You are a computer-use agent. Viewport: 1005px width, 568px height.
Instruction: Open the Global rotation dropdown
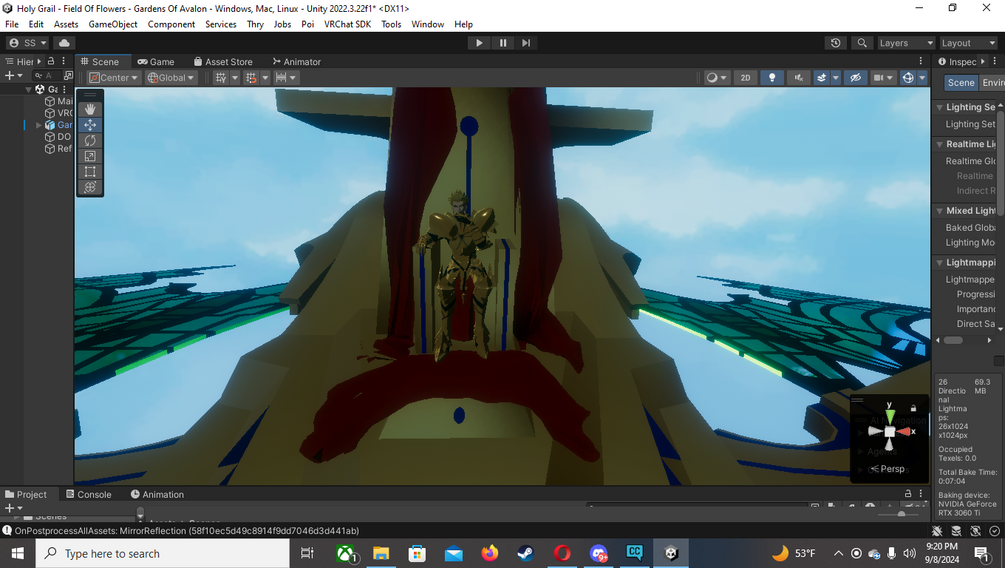[170, 78]
